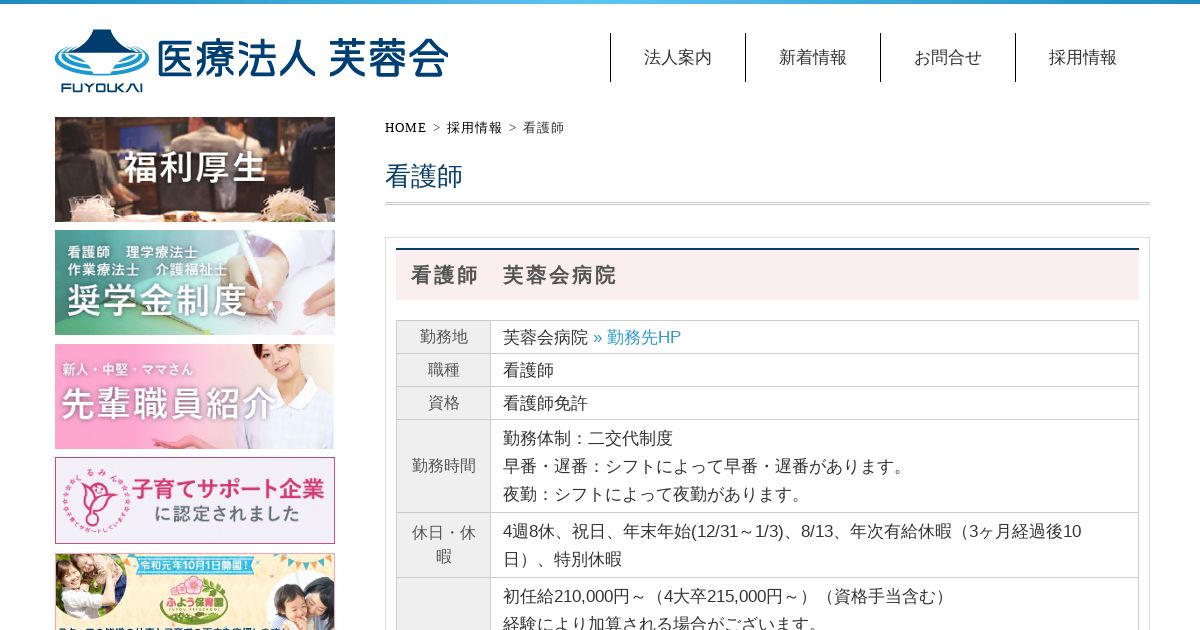
Task: Select the 勤務時間 table header cell
Action: click(x=444, y=466)
